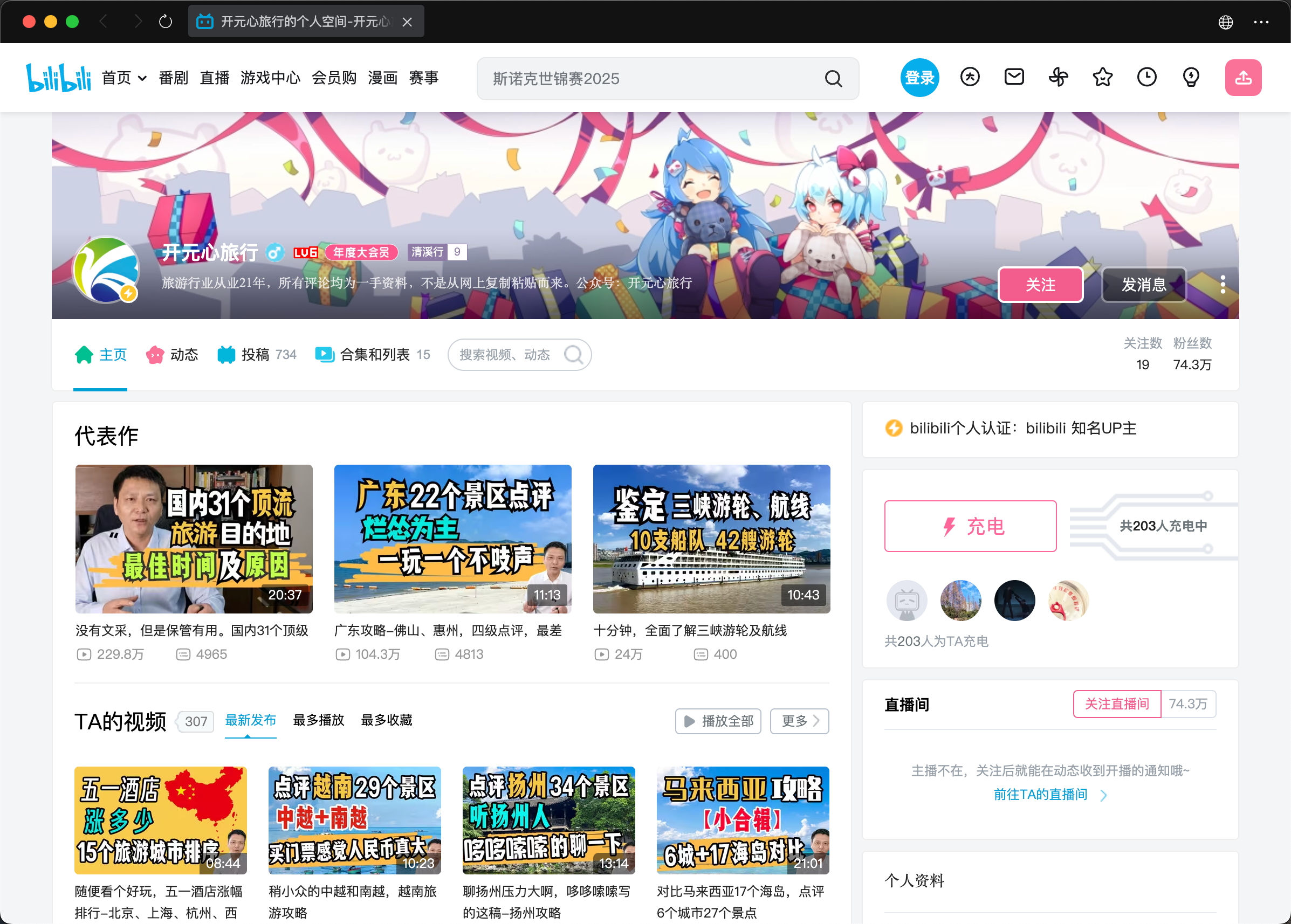Open 广东22个景区点评 video thumbnail
1291x924 pixels.
coord(452,539)
